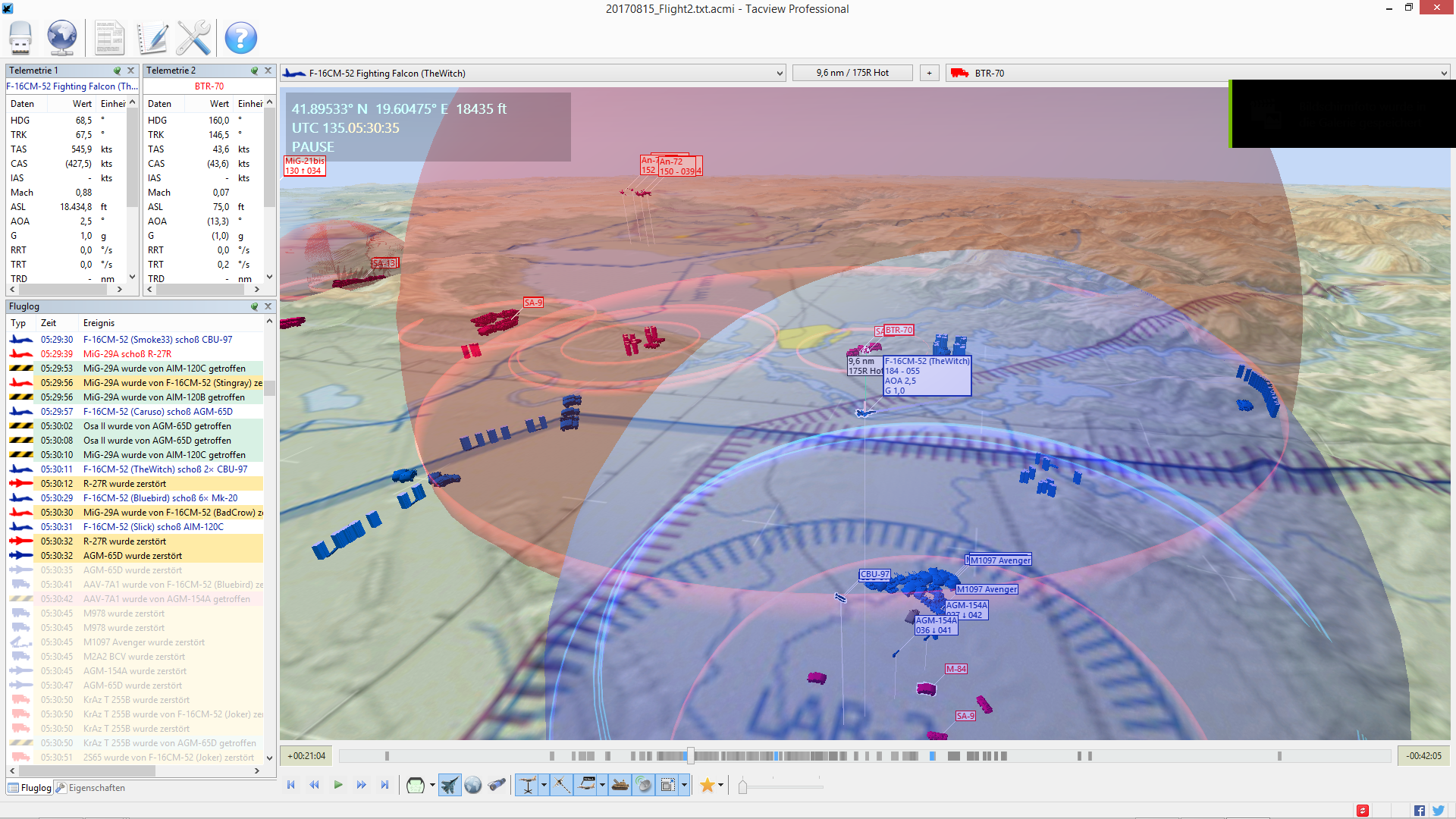Toggle the aircraft trail display icon
Image resolution: width=1456 pixels, height=819 pixels.
[562, 786]
